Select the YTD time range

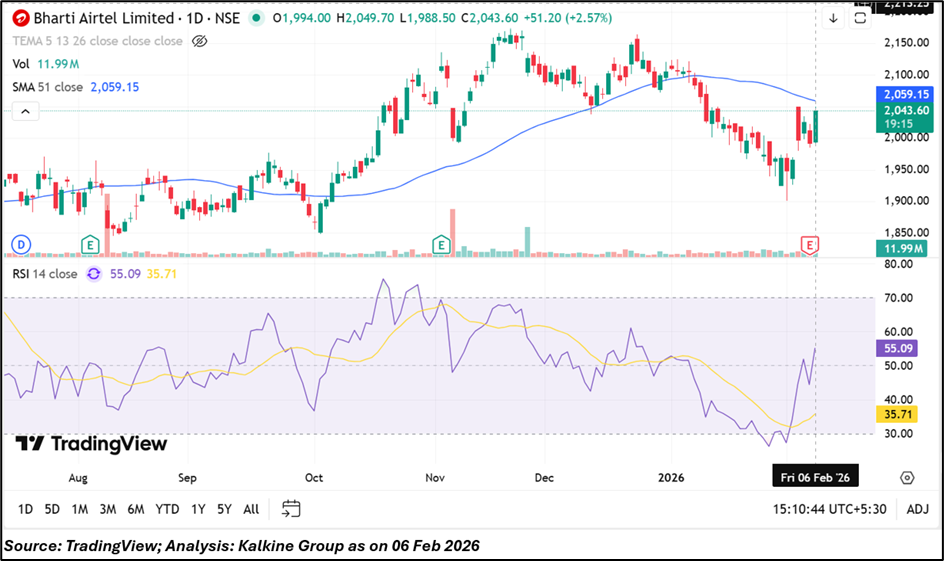coord(165,509)
